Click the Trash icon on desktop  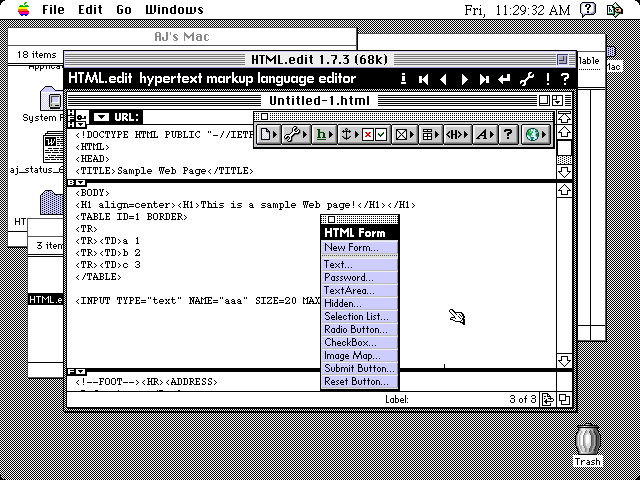[x=589, y=443]
